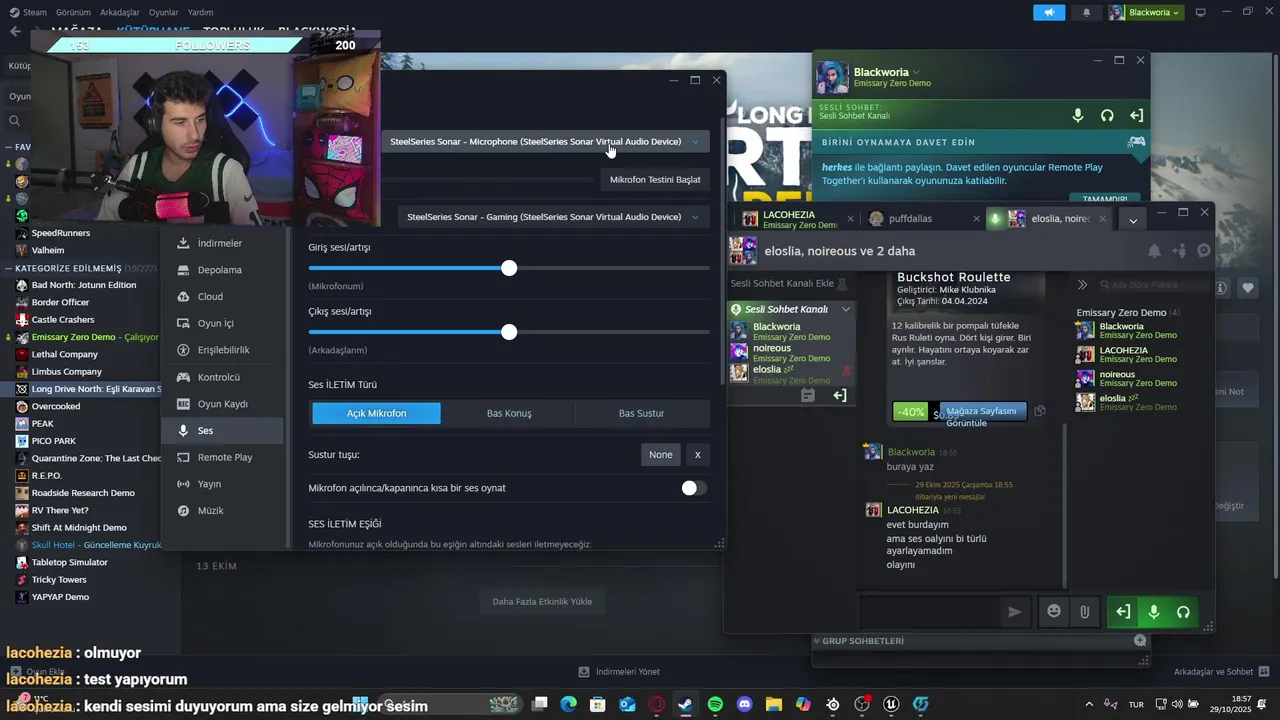Select Bas Sustur transmission type
The image size is (1280, 720).
[641, 413]
